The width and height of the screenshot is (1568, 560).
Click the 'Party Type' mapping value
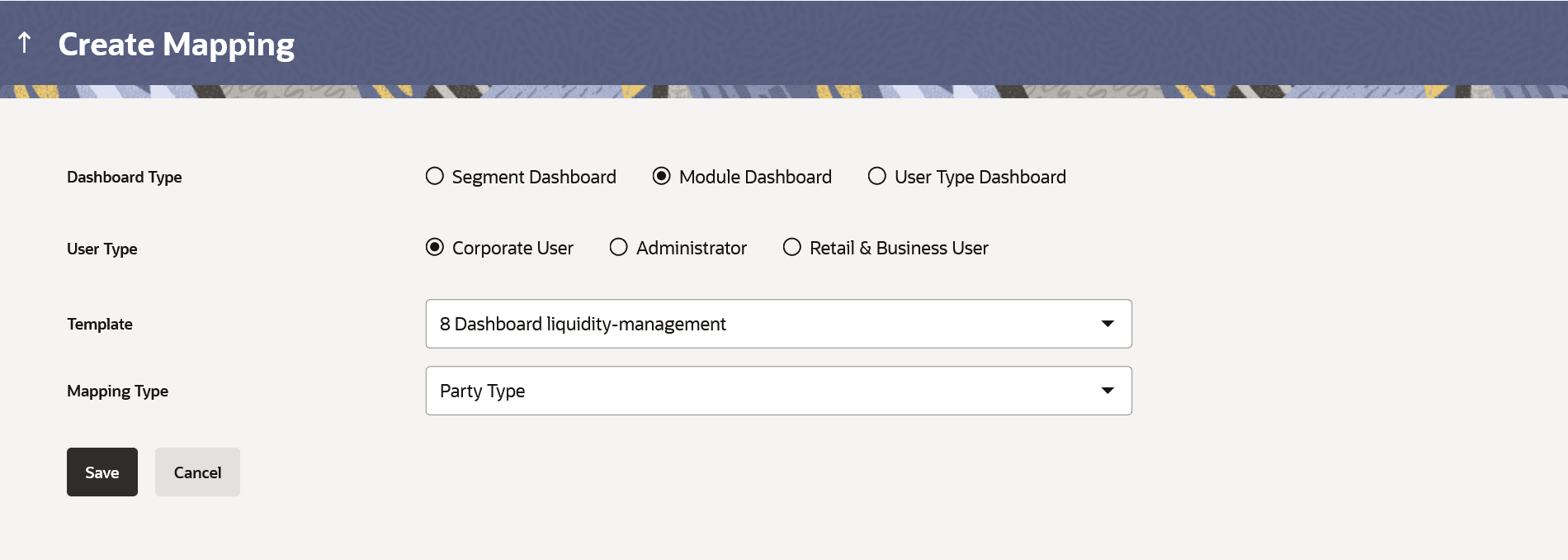(483, 391)
